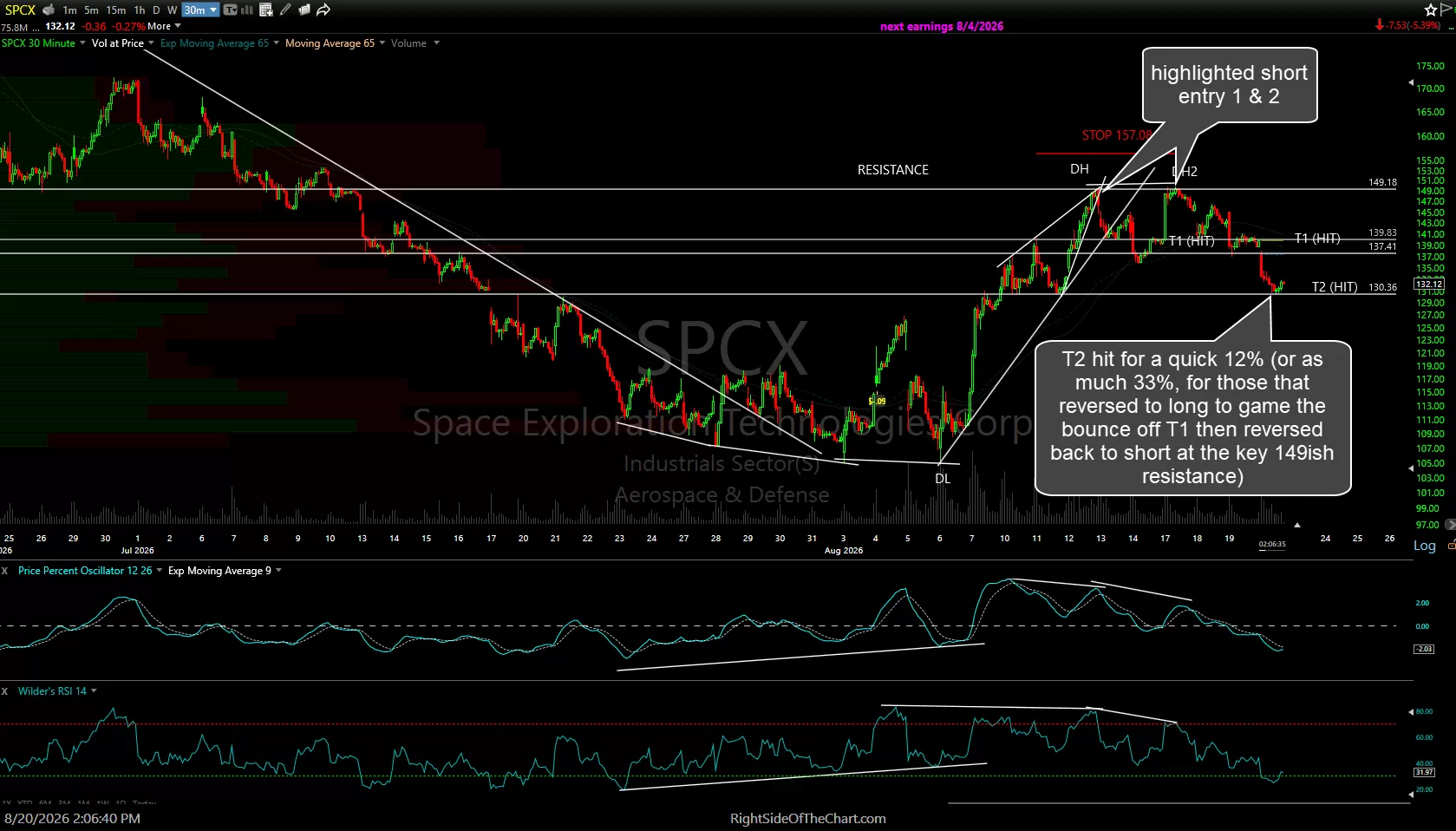Click the last price 132.12 in quote bar

60,26
